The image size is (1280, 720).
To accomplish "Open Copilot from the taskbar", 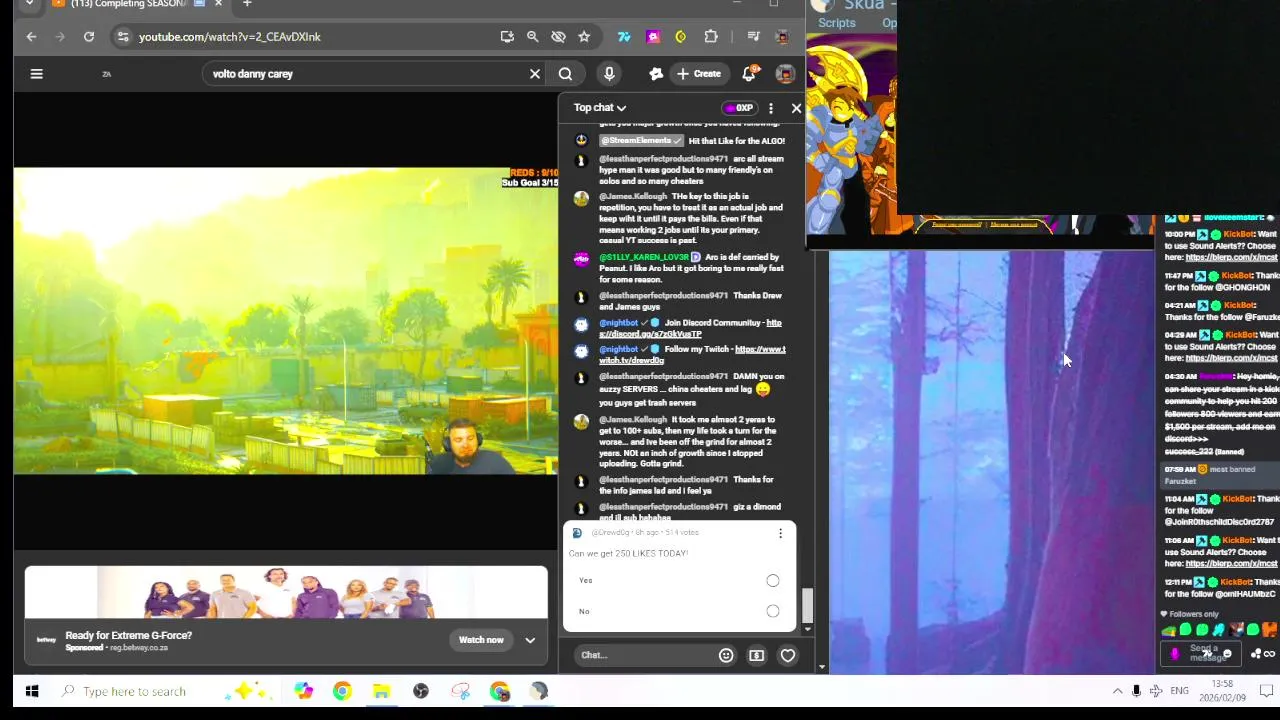I will [303, 692].
